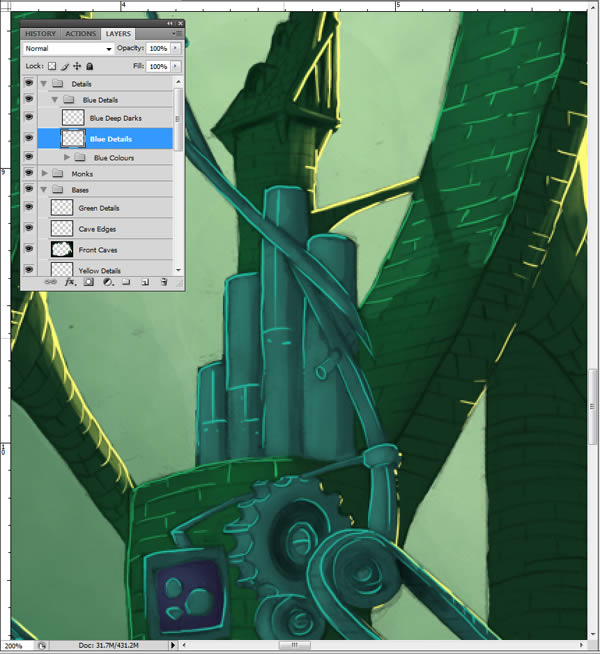Collapse panel to icons with double arrows

(x=170, y=23)
